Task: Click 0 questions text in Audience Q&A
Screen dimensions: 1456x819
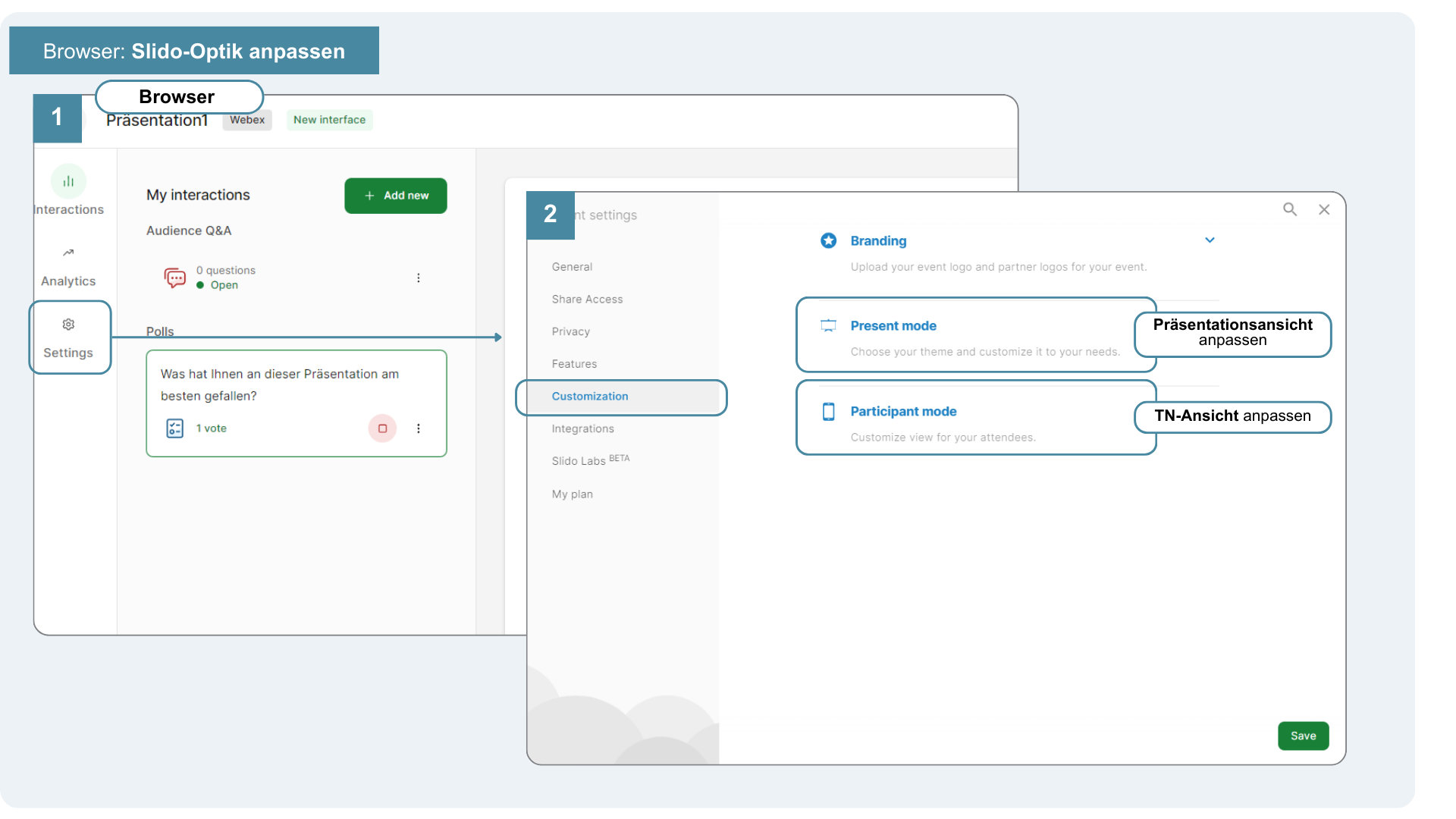Action: (226, 270)
